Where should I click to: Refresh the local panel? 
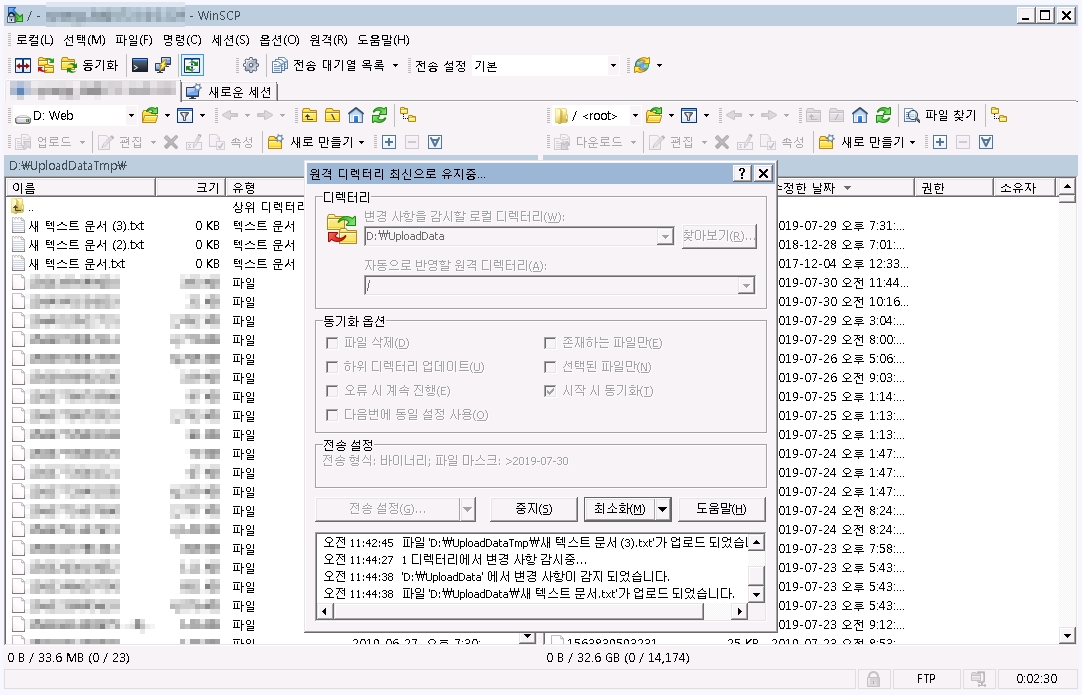[x=379, y=115]
